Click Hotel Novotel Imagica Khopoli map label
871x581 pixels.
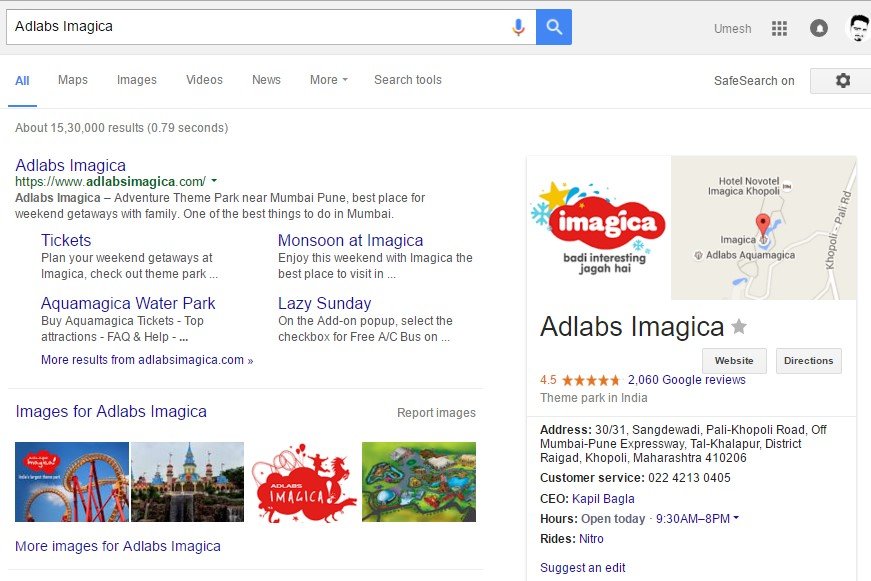(743, 186)
